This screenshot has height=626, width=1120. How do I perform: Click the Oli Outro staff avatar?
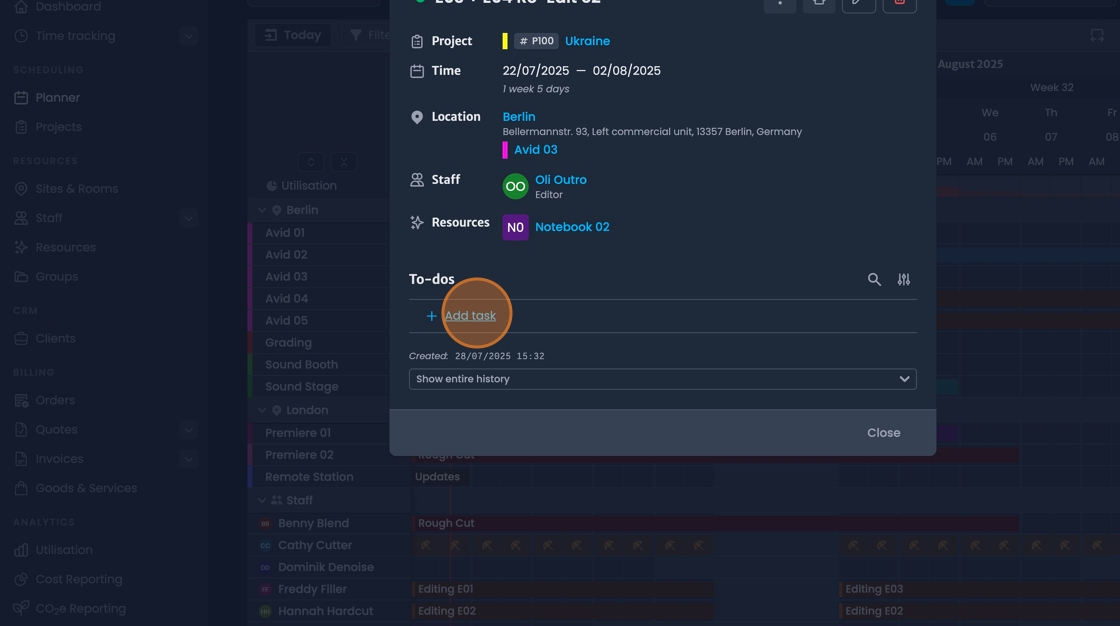(514, 186)
